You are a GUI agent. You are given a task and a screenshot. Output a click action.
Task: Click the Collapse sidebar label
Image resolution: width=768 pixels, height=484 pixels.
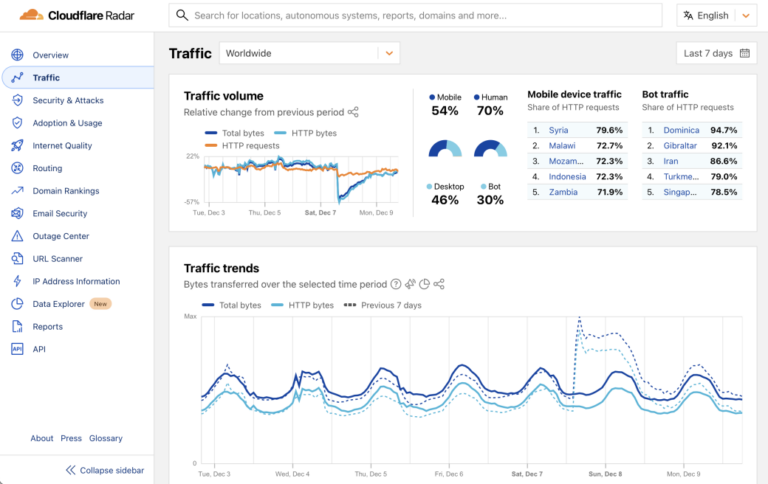point(112,470)
